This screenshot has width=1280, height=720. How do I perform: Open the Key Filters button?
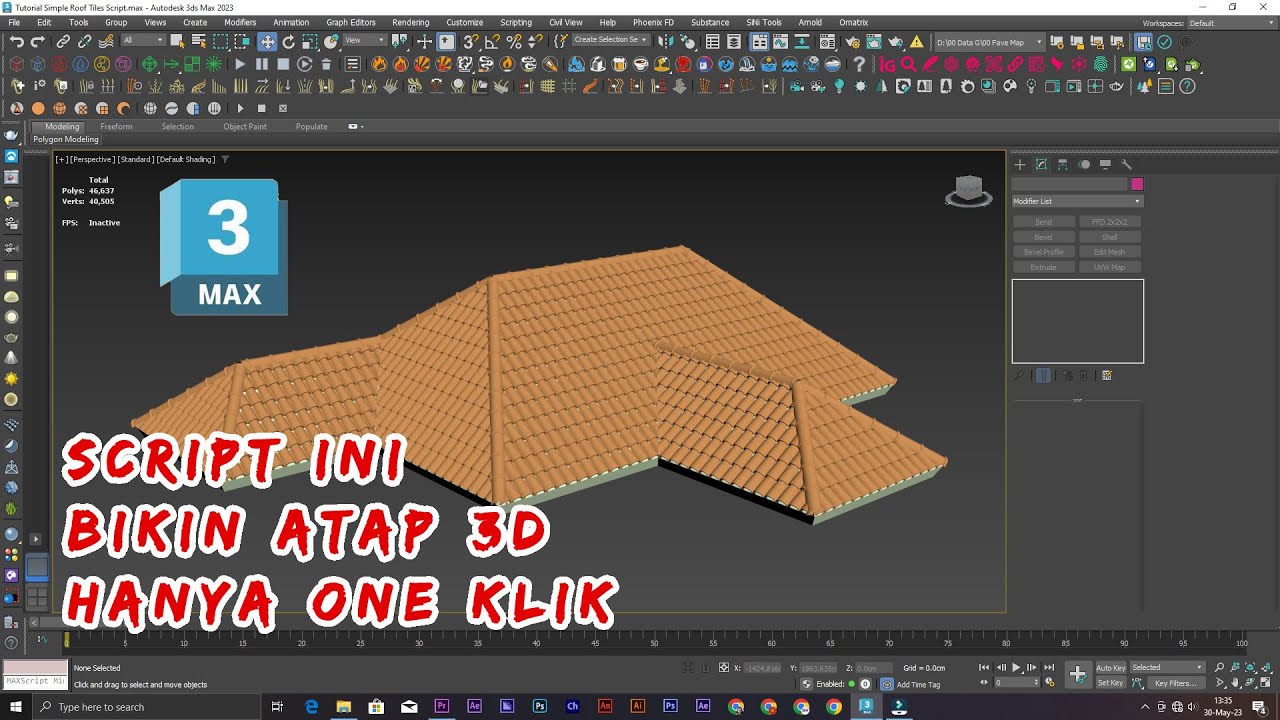click(x=1175, y=683)
